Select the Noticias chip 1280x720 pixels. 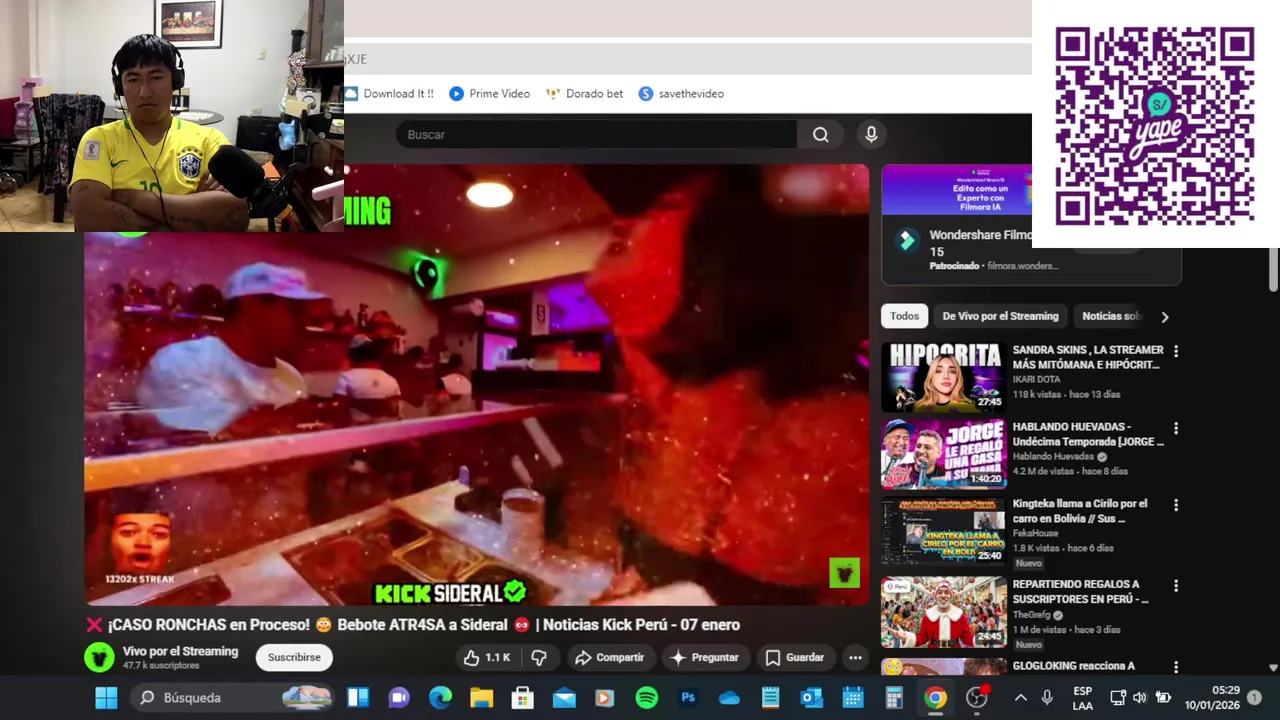point(1110,316)
